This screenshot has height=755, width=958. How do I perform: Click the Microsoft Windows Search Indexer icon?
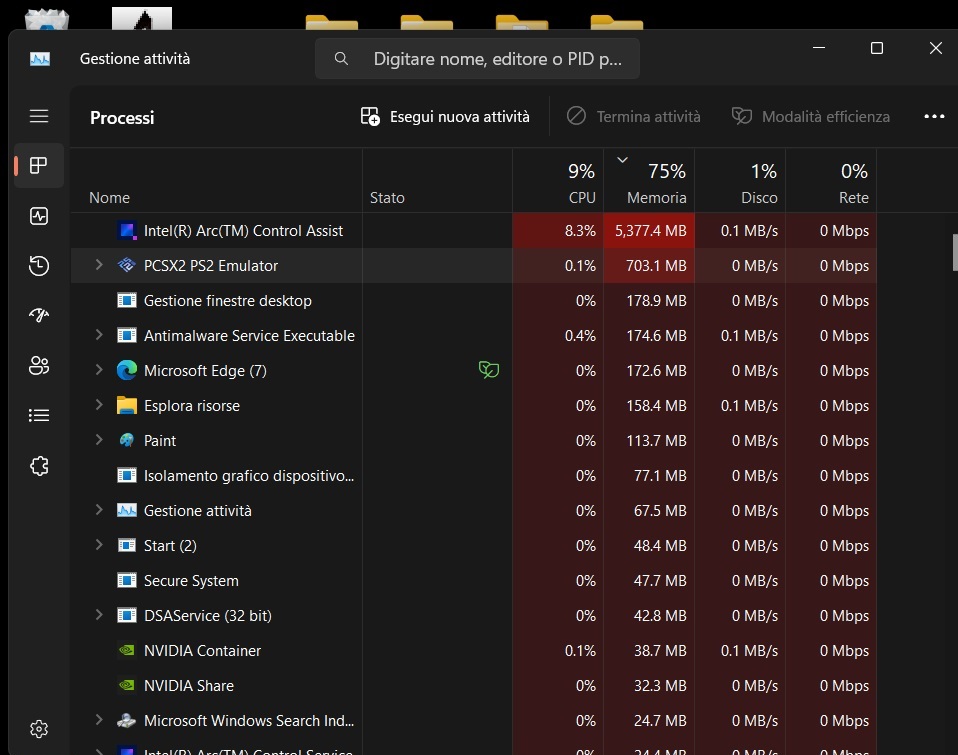126,720
